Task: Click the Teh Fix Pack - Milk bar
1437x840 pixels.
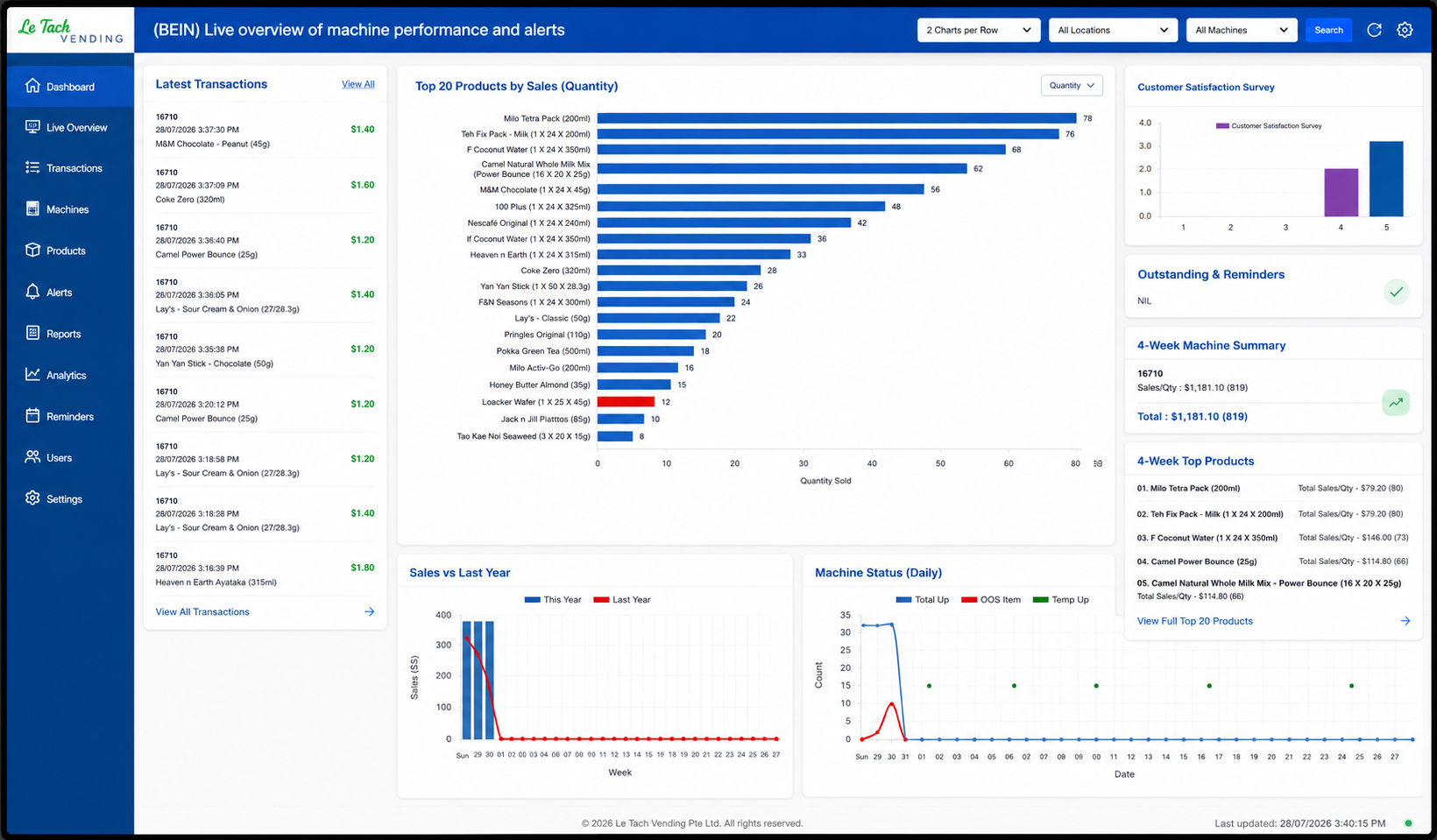Action: click(x=828, y=134)
